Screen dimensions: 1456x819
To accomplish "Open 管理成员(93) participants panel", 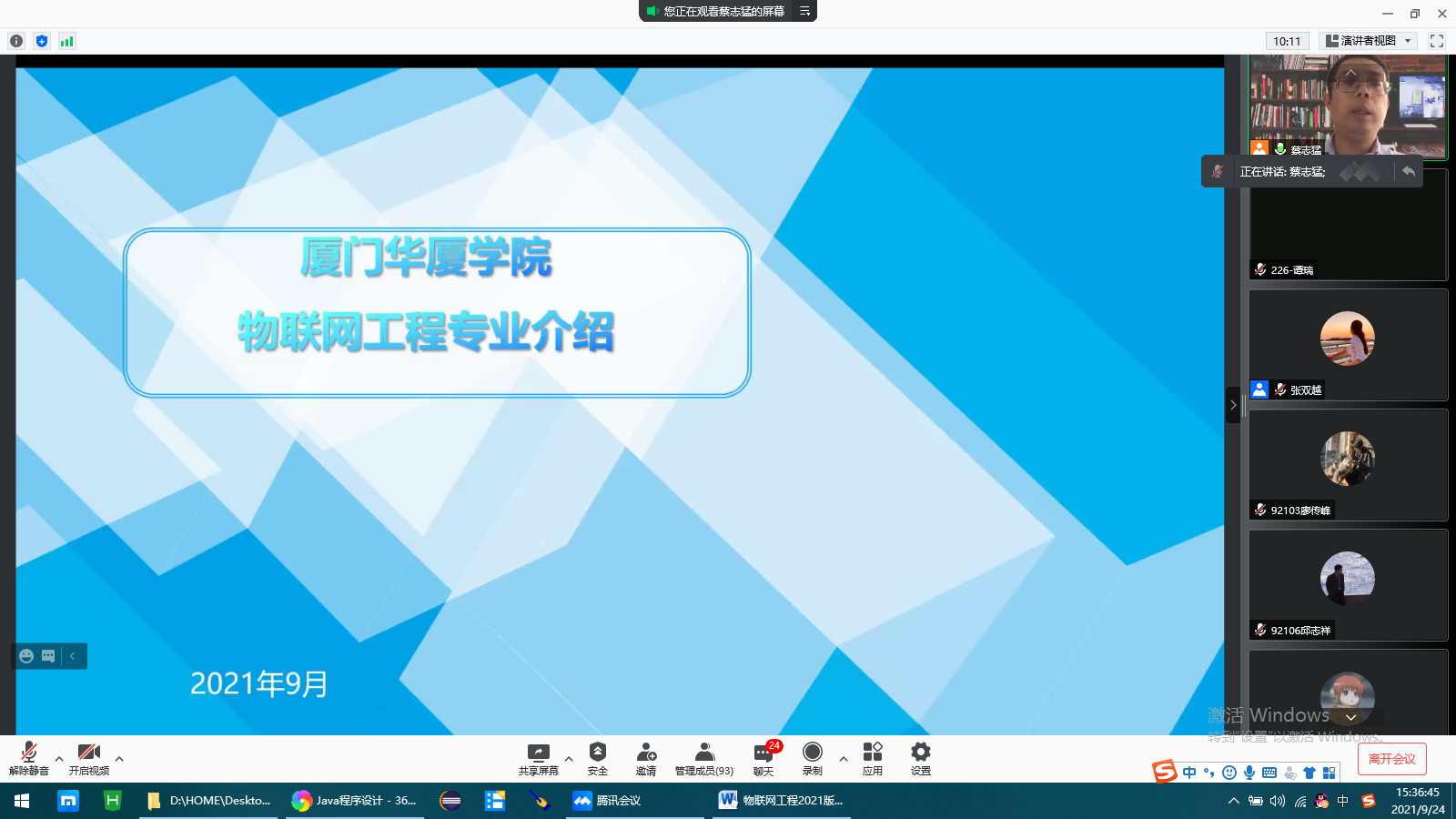I will click(703, 758).
